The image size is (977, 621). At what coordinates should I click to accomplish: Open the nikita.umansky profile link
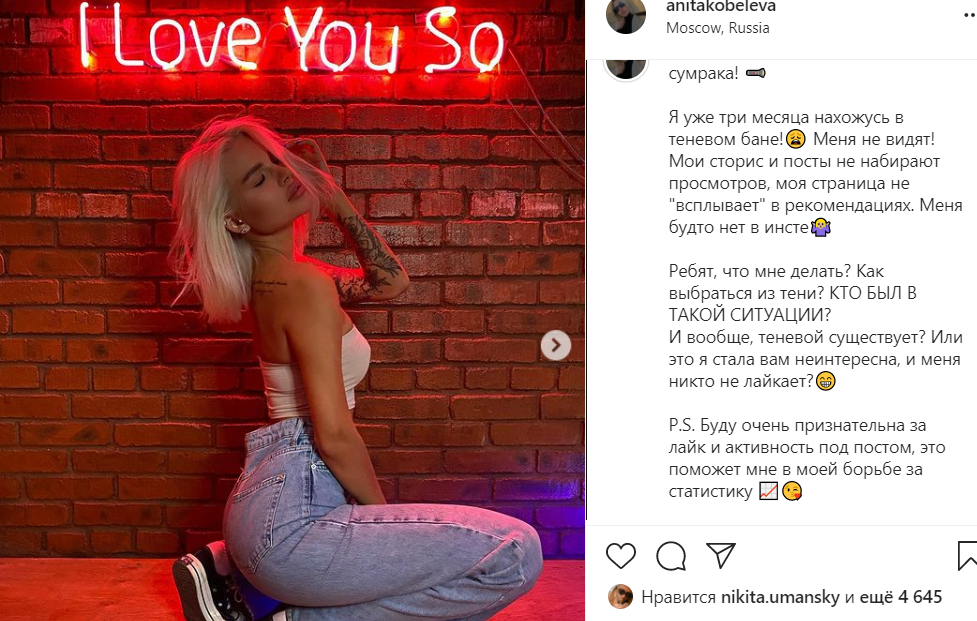pos(780,597)
